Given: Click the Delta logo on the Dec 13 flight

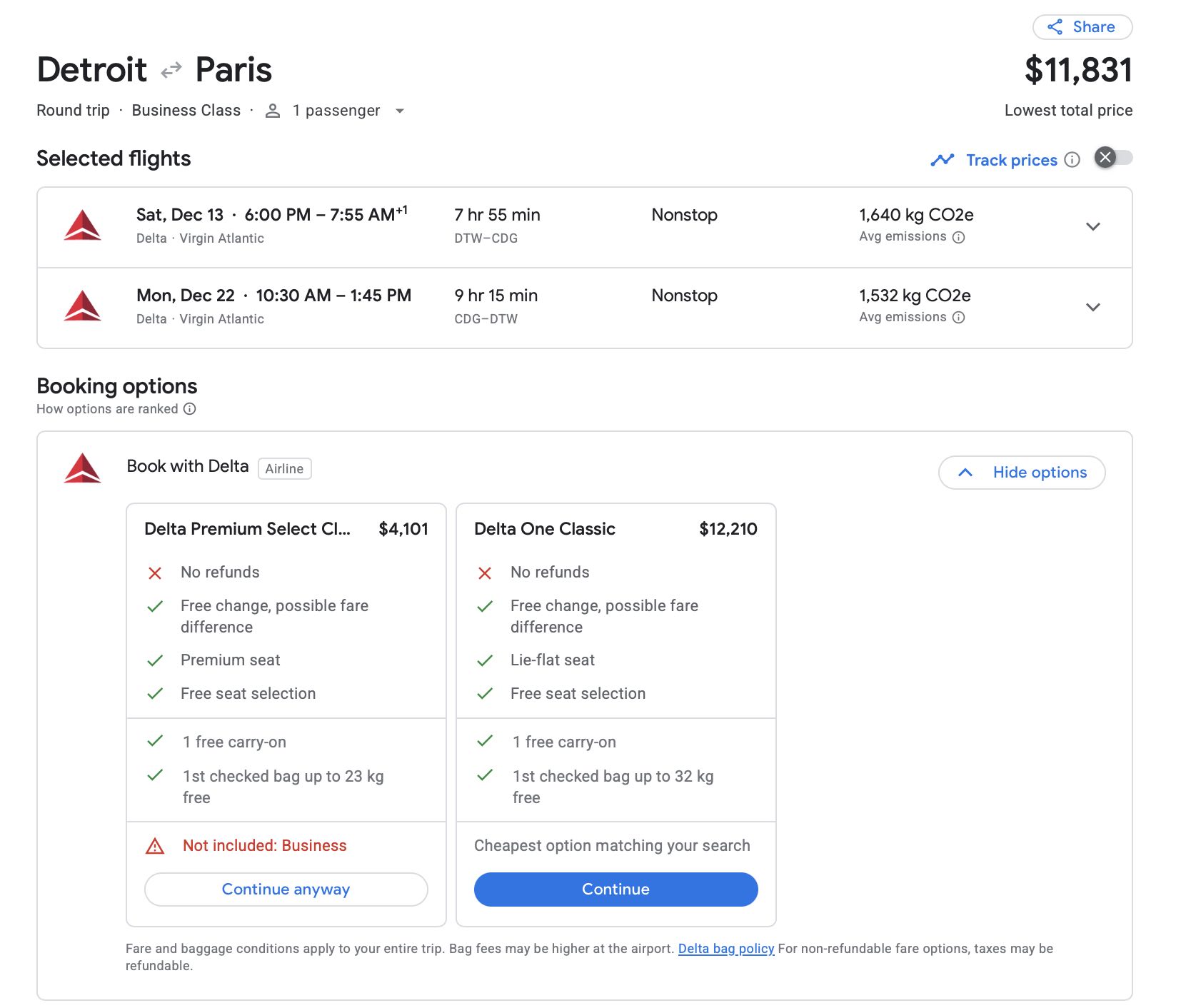Looking at the screenshot, I should point(83,226).
